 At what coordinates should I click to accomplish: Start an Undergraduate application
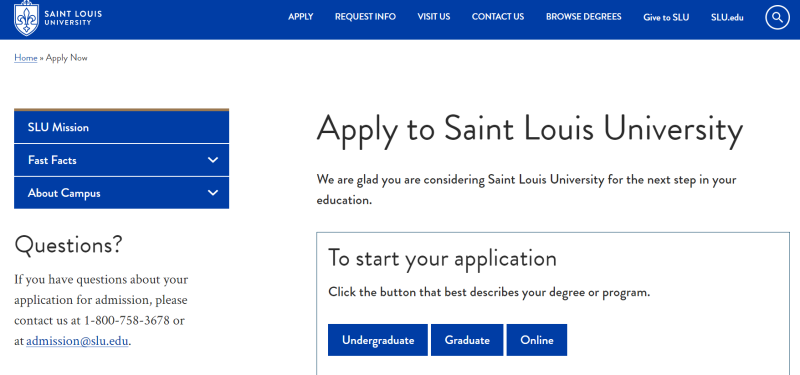click(x=378, y=340)
